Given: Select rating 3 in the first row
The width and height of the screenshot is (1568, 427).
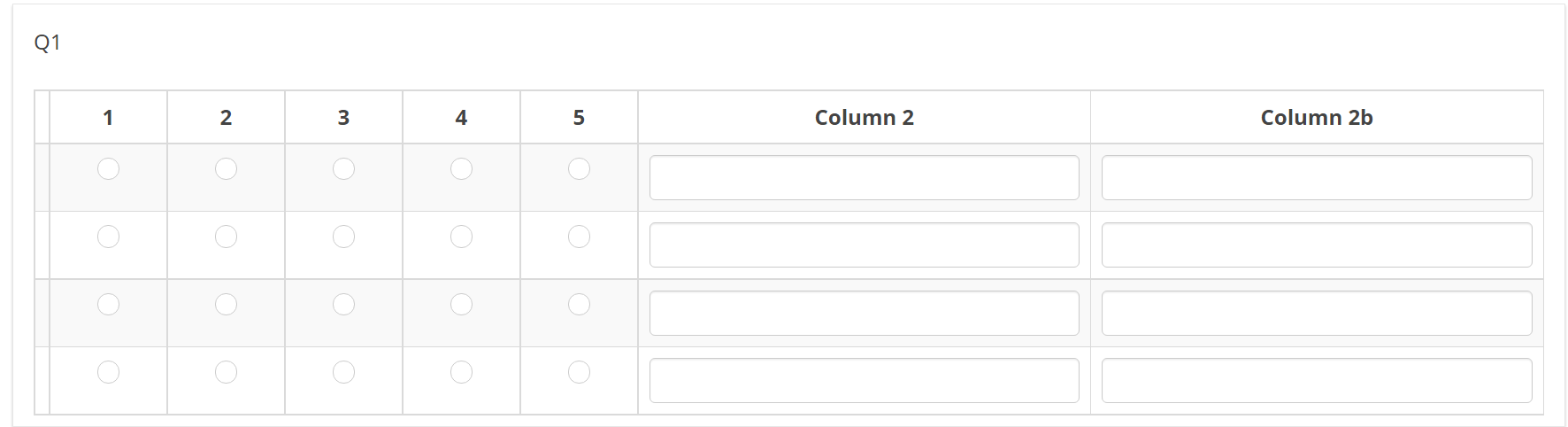Looking at the screenshot, I should click(343, 168).
